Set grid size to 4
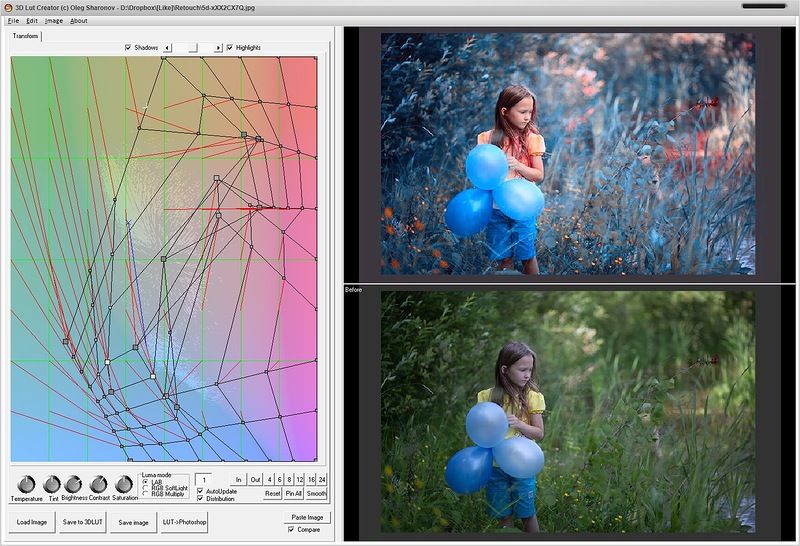 (270, 480)
